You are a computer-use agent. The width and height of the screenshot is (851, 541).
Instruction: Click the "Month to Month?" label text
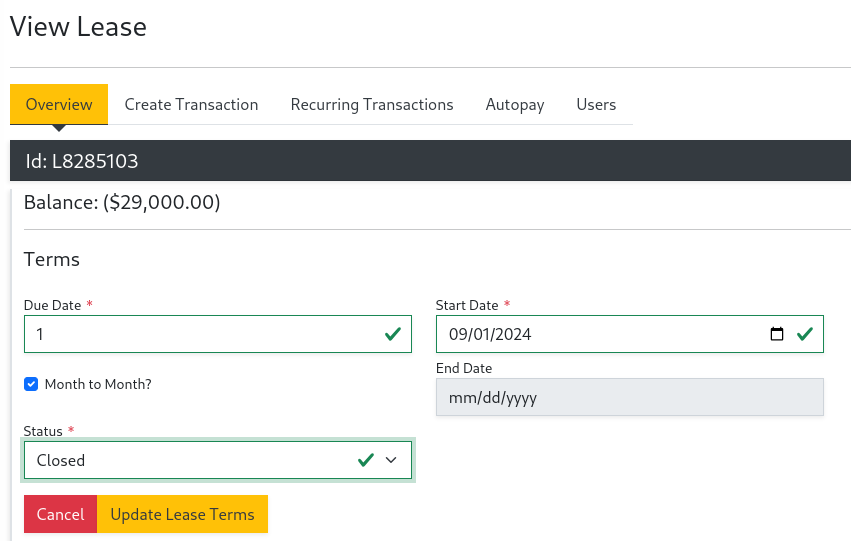coord(98,384)
